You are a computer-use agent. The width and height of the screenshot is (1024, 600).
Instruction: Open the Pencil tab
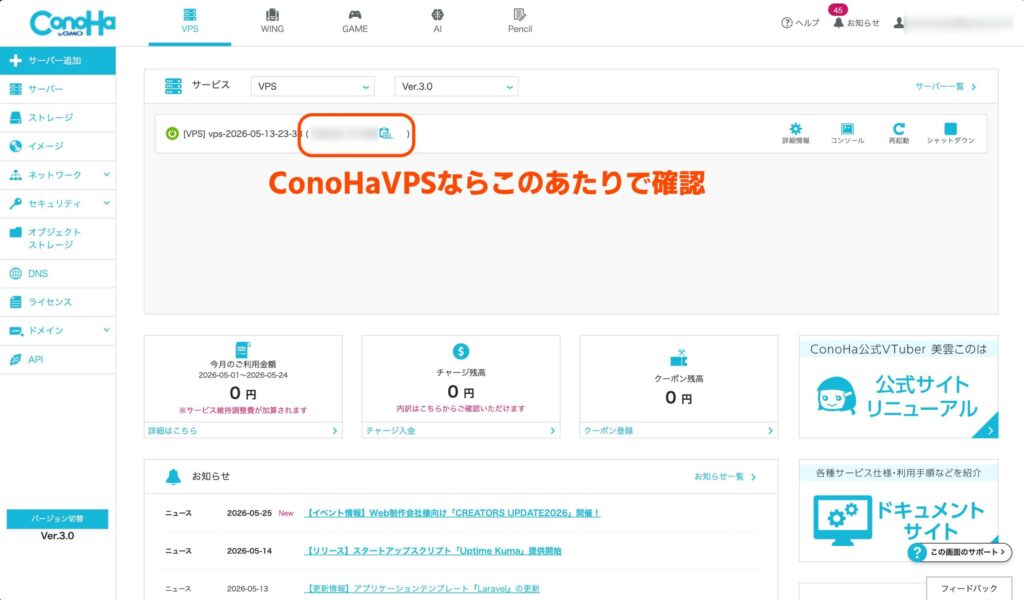point(520,22)
